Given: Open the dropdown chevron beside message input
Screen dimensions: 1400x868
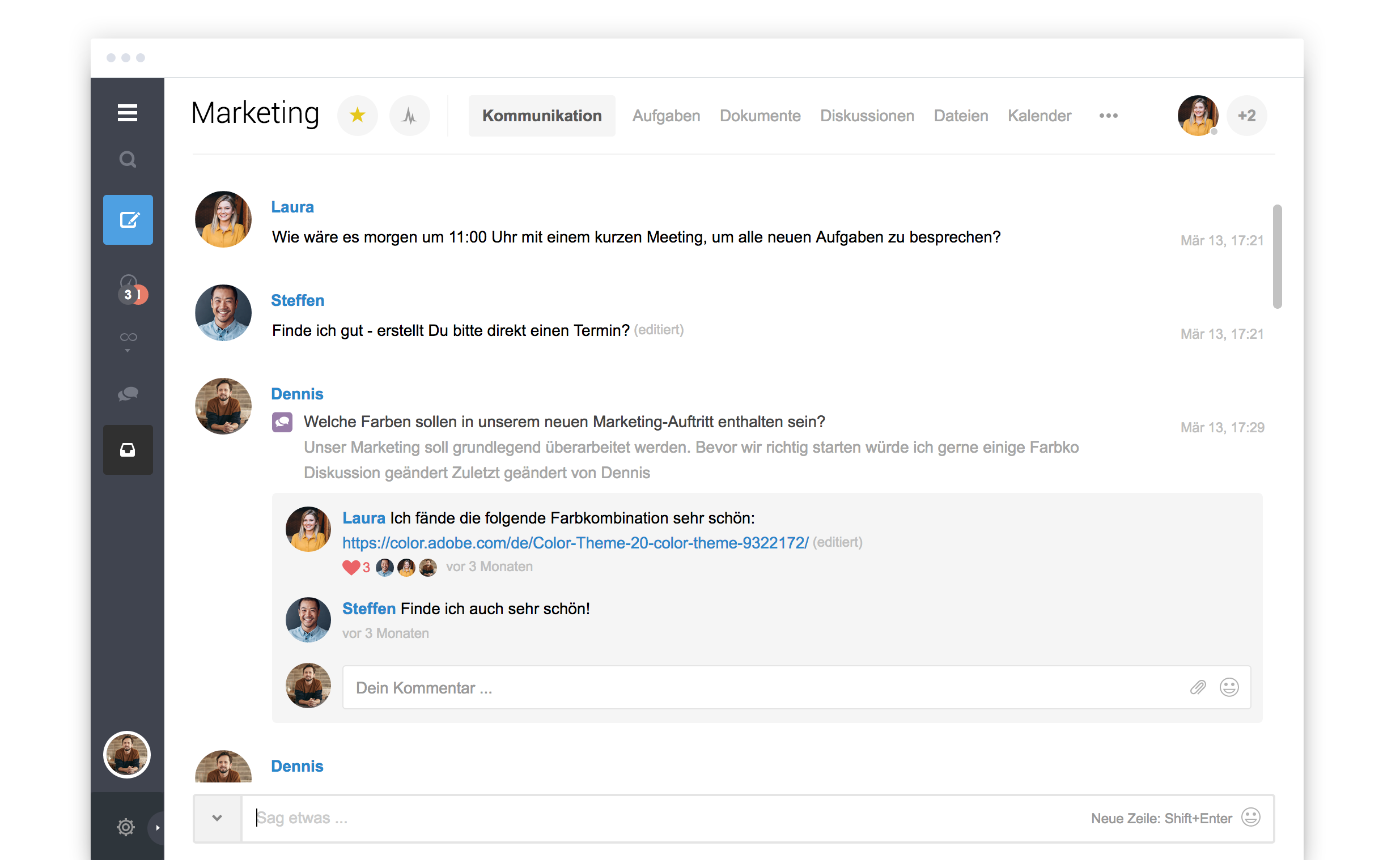Looking at the screenshot, I should tap(217, 818).
